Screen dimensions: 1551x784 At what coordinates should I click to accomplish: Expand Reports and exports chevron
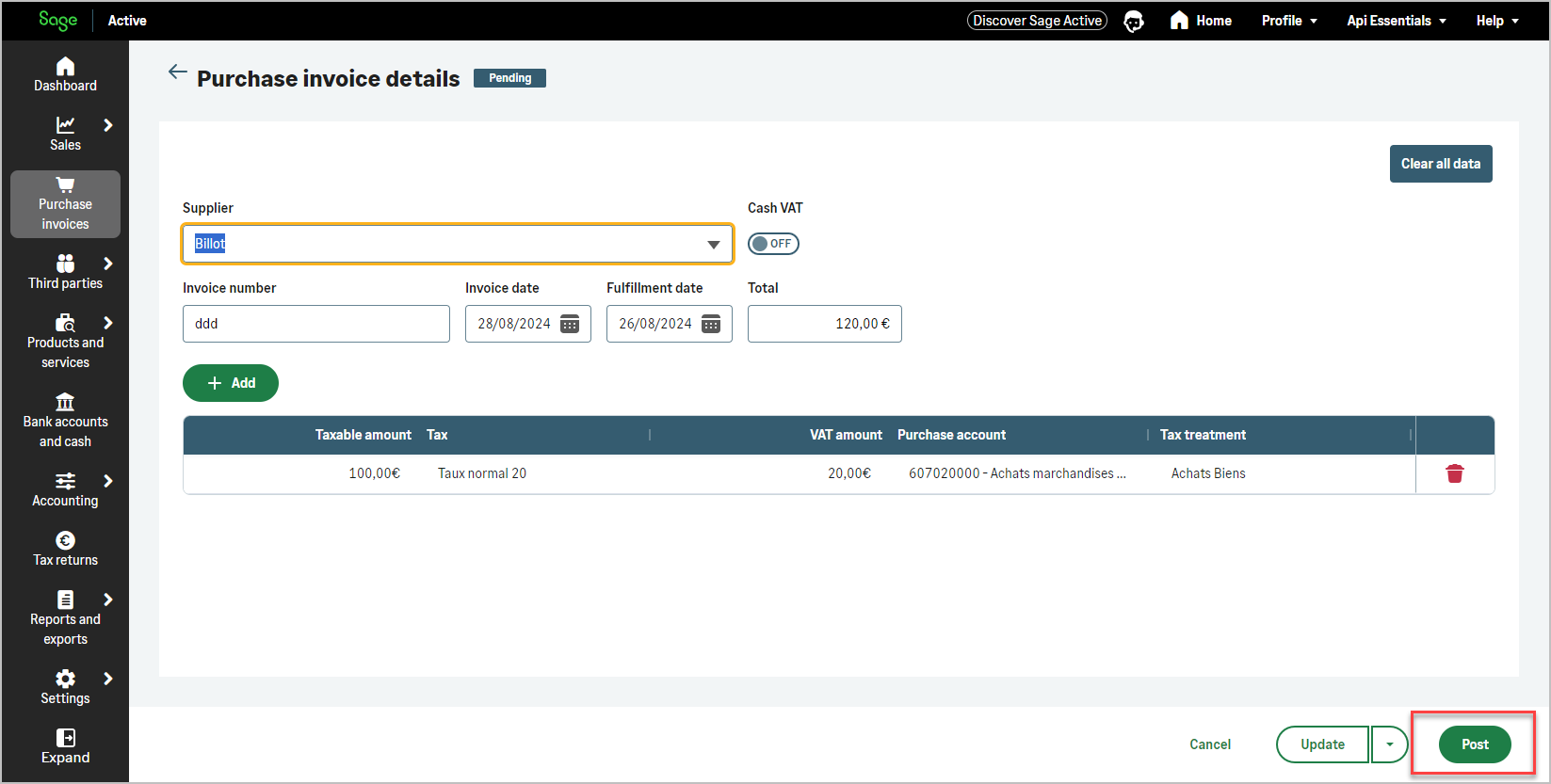click(108, 600)
